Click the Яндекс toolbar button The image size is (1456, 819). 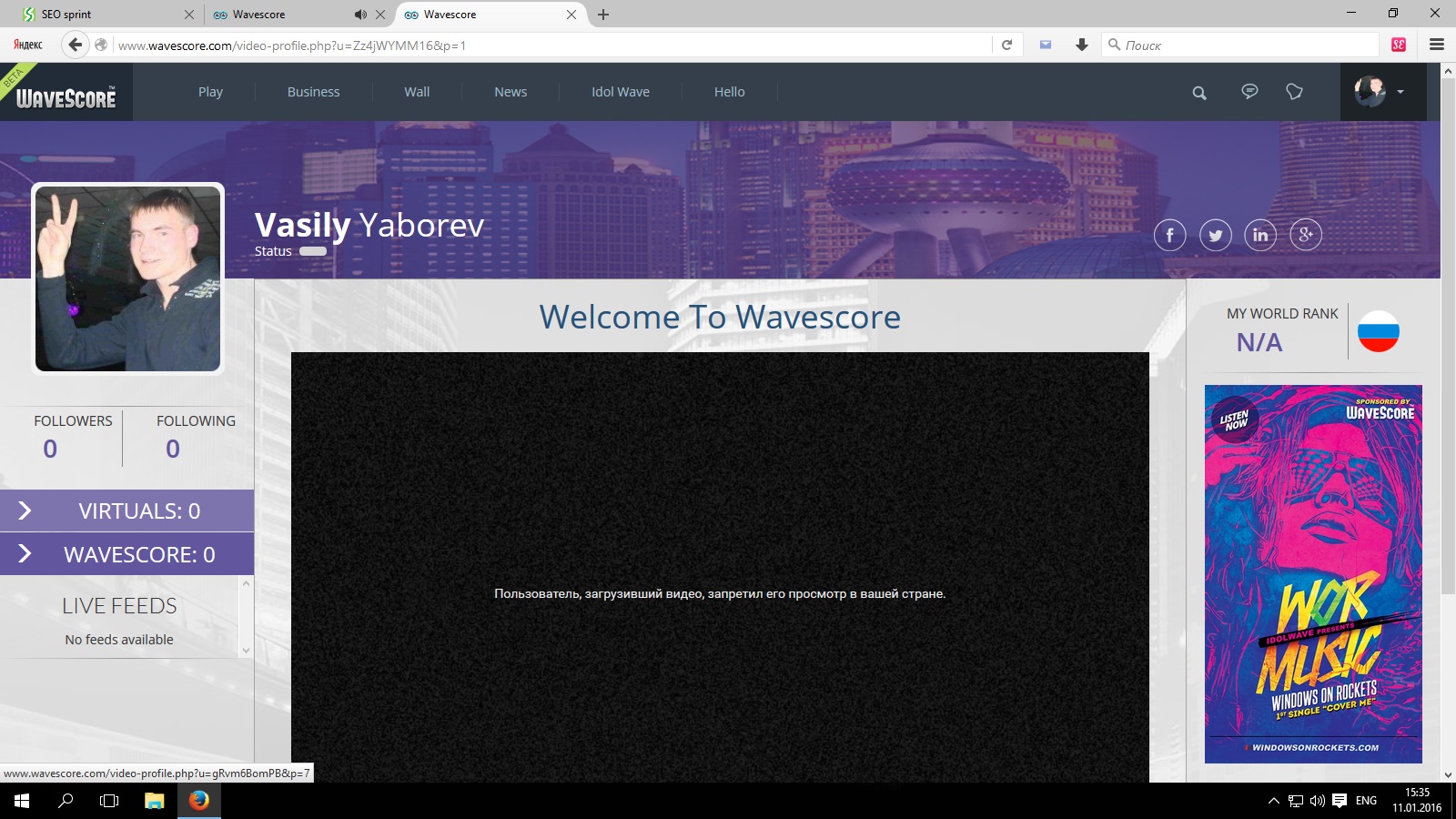coord(28,45)
